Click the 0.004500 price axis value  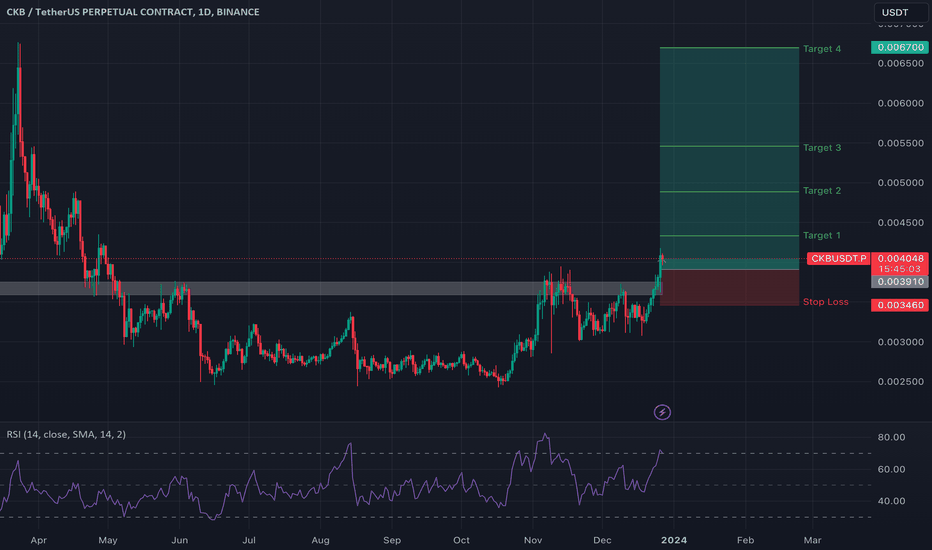click(x=900, y=223)
